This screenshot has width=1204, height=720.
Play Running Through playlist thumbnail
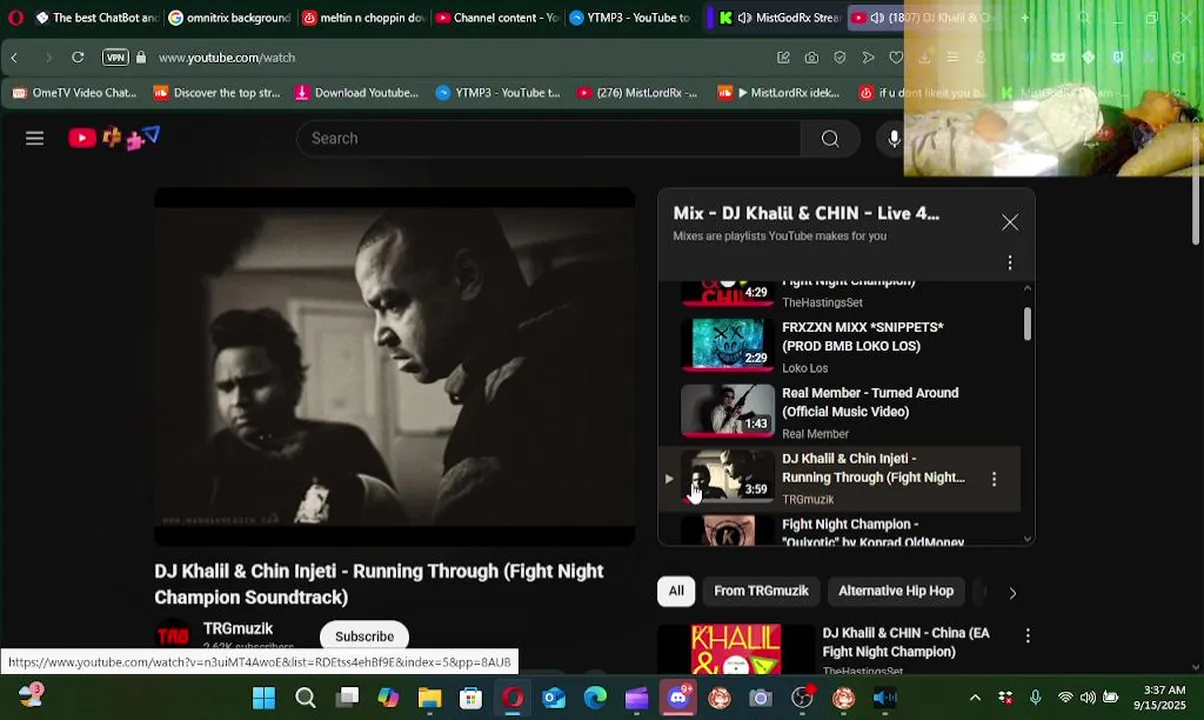[x=728, y=476]
